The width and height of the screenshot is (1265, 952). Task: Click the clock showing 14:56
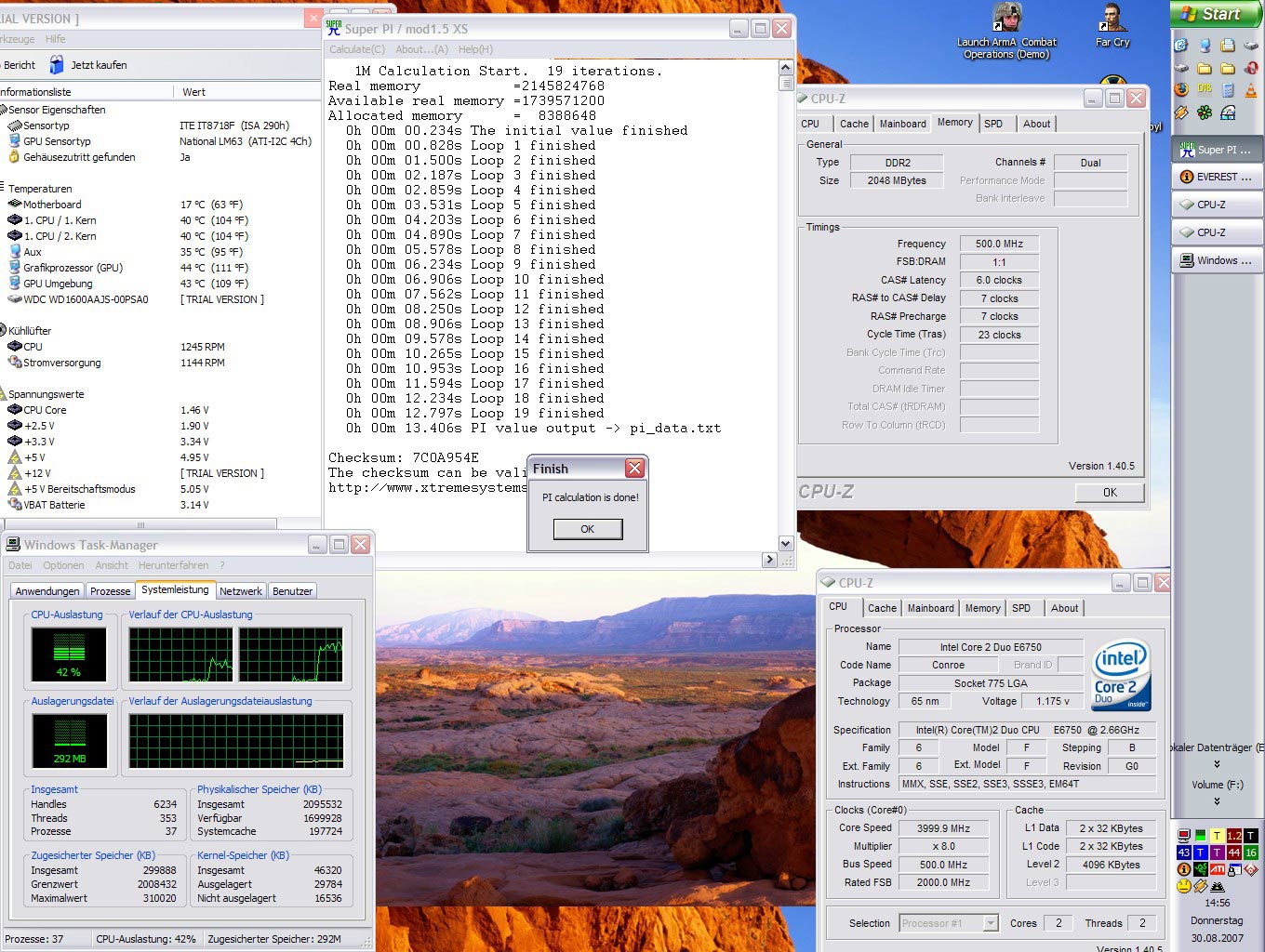pos(1217,903)
